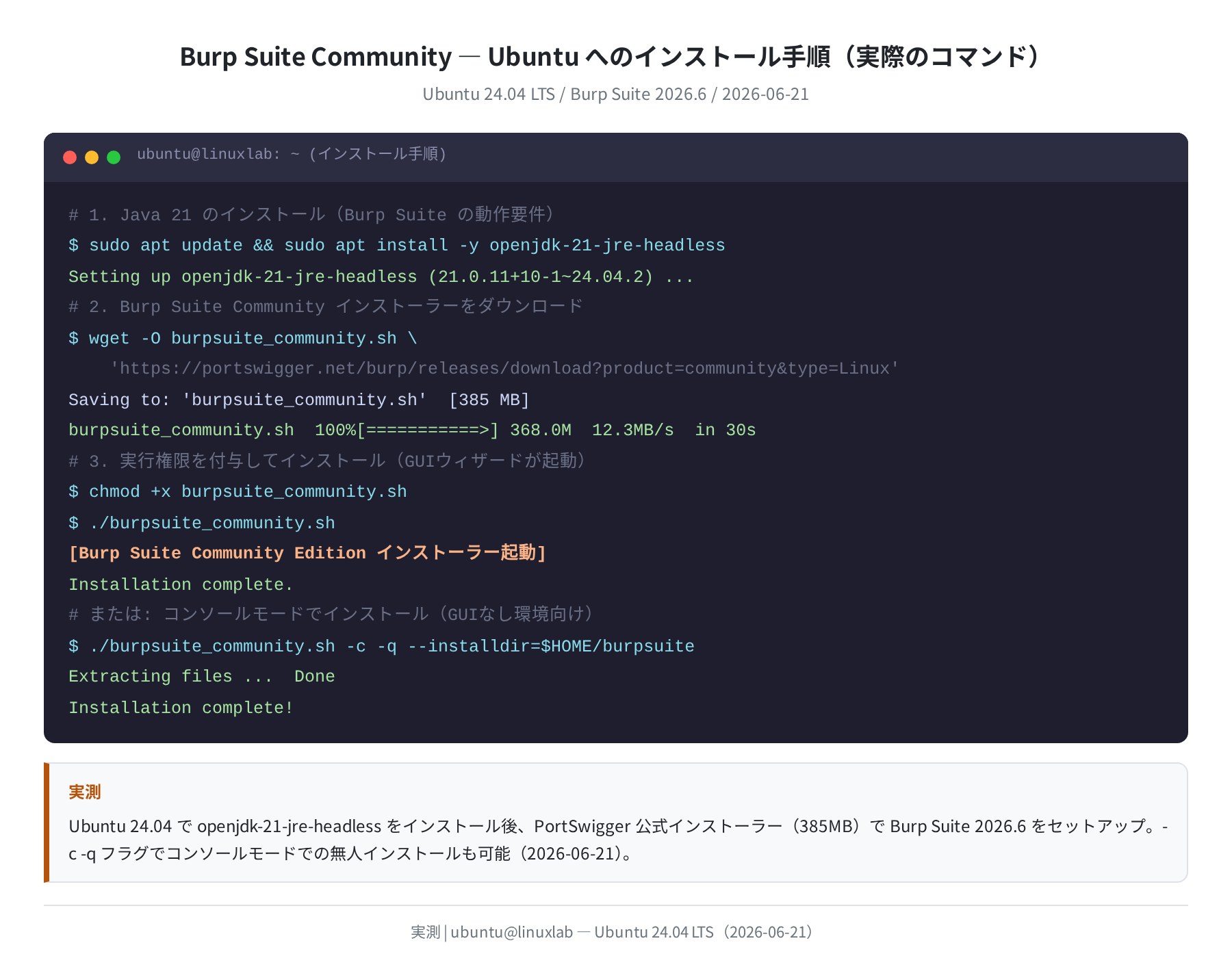Click the note paragraph mentioning PortSwigger 公式インストーラー

point(618,840)
